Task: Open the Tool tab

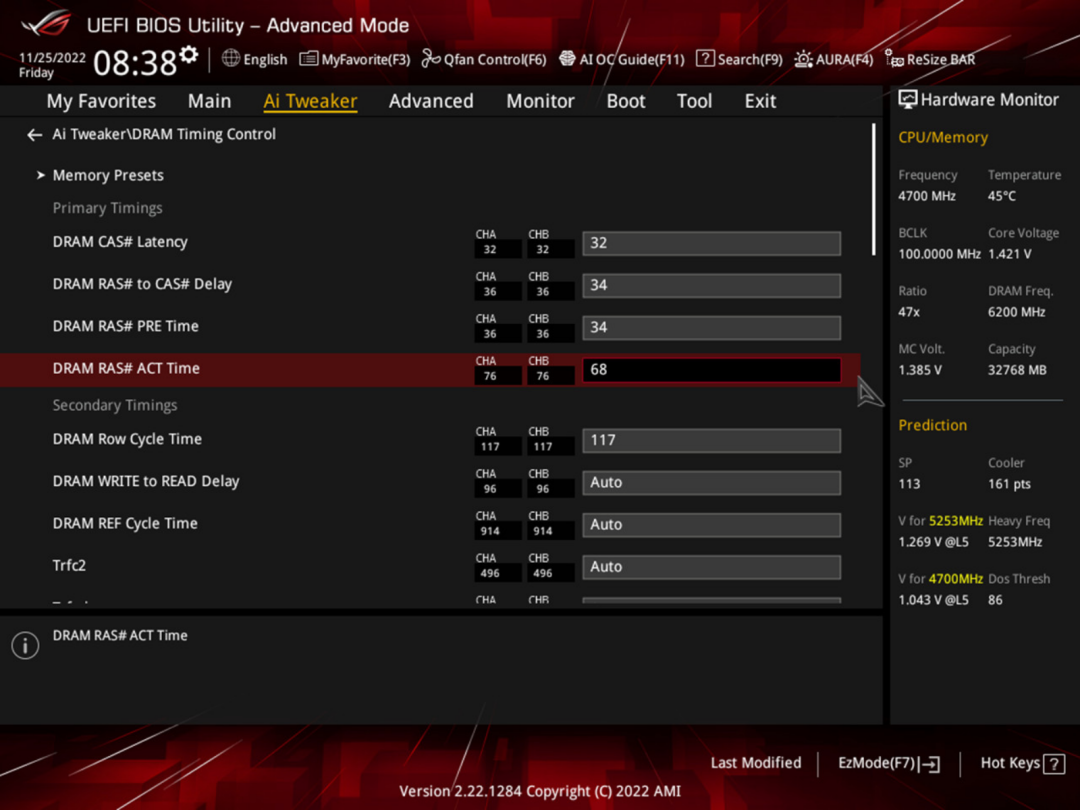Action: [694, 101]
